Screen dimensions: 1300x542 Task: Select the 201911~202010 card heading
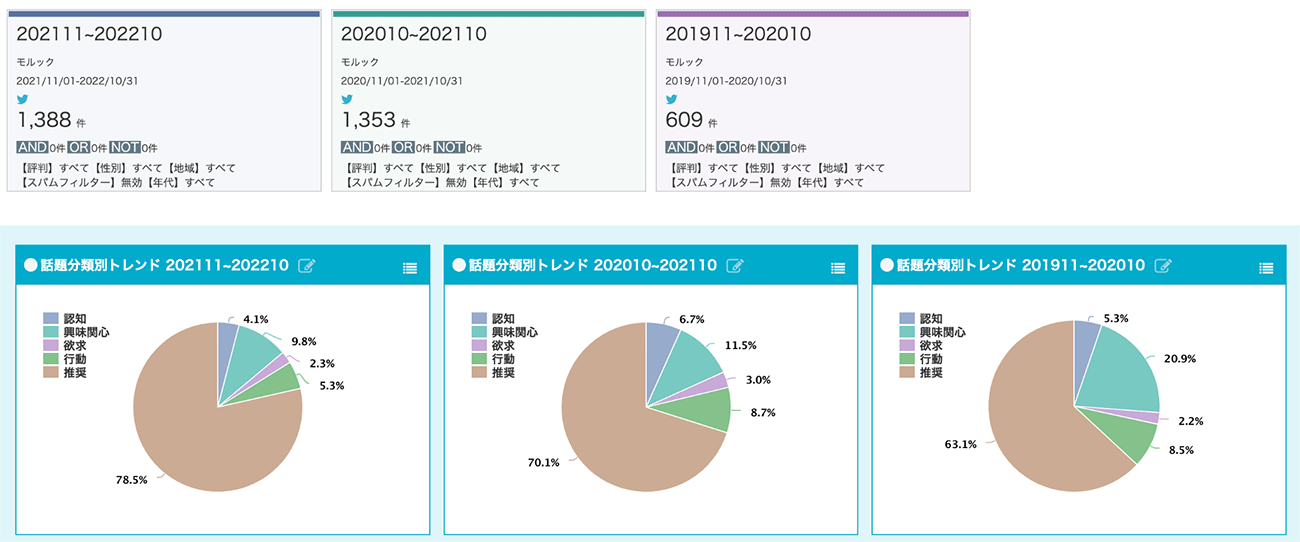coord(738,34)
